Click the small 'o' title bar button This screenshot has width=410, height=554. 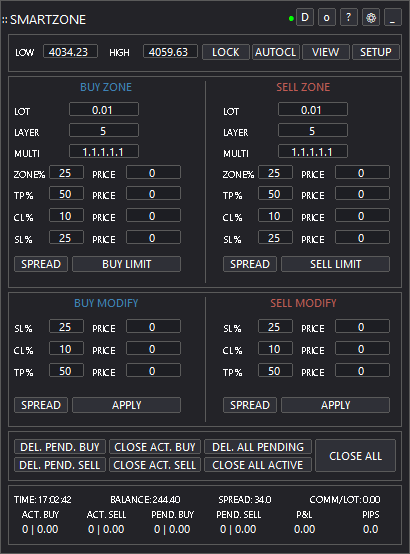click(x=327, y=17)
